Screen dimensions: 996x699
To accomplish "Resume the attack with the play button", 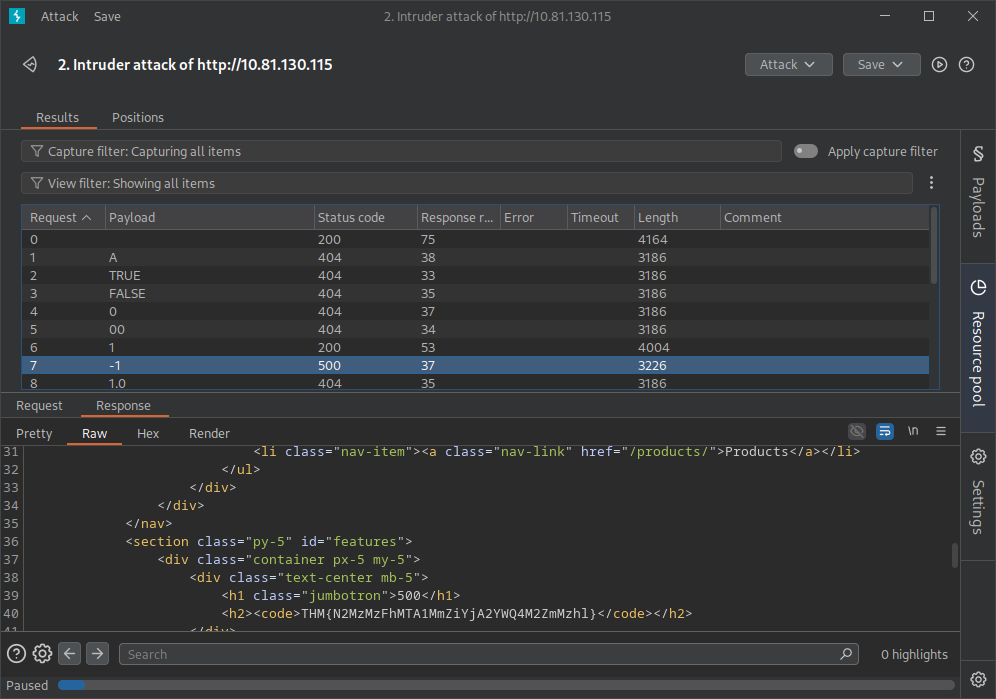I will click(x=939, y=64).
